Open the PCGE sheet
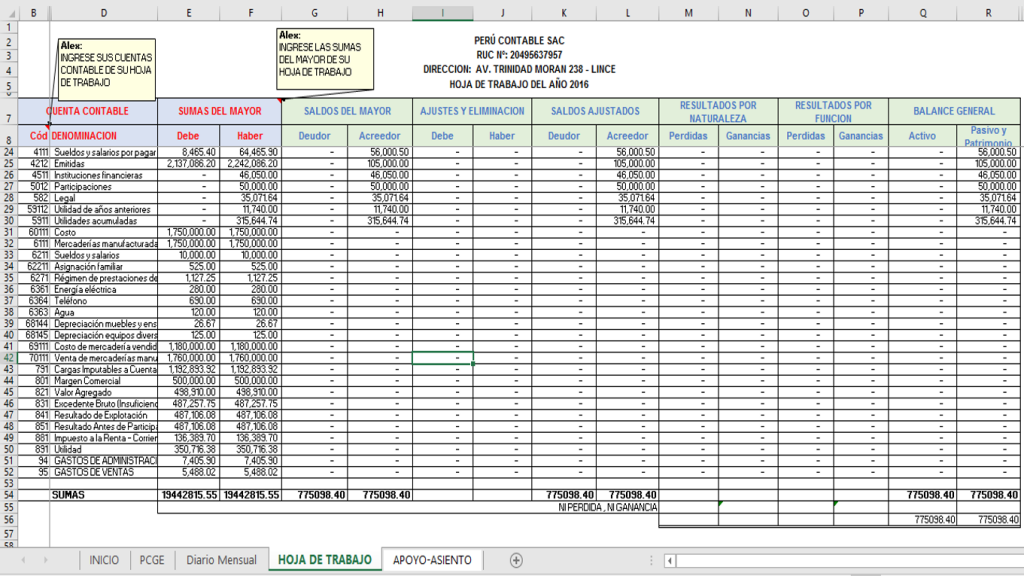 pos(151,560)
